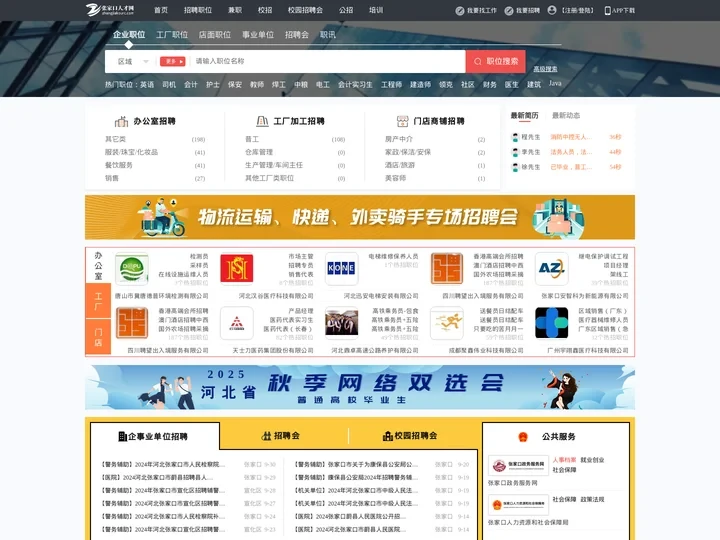Select the 企业职位 search tab
The image size is (720, 540).
pyautogui.click(x=129, y=34)
